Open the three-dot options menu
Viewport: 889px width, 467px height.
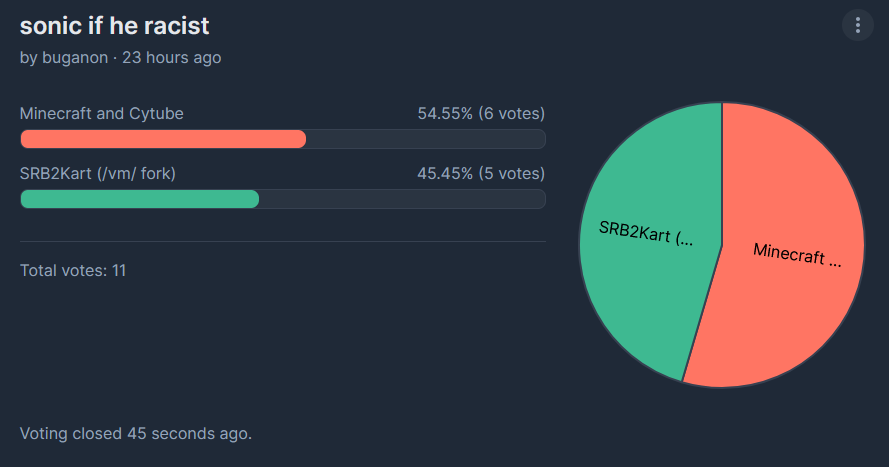point(857,25)
